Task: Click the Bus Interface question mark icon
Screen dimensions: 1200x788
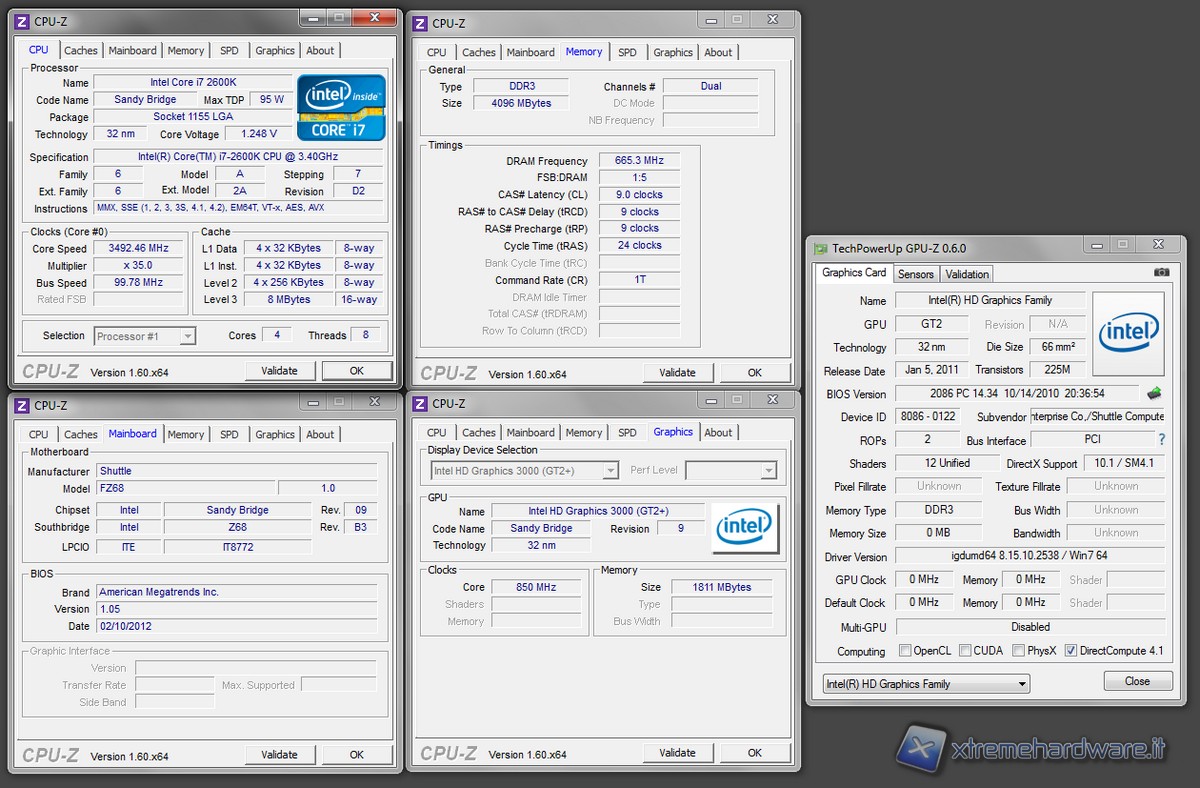Action: point(1161,440)
